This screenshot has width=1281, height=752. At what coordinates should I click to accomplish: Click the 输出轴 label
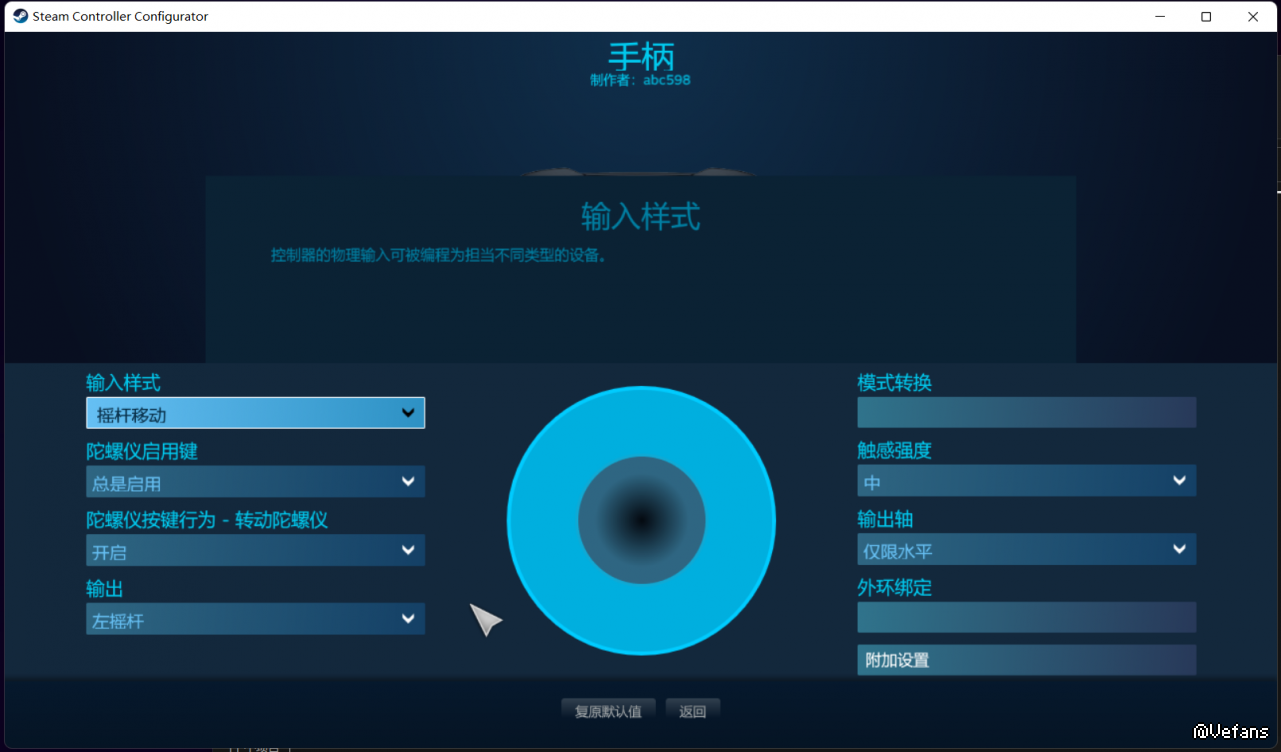click(885, 519)
